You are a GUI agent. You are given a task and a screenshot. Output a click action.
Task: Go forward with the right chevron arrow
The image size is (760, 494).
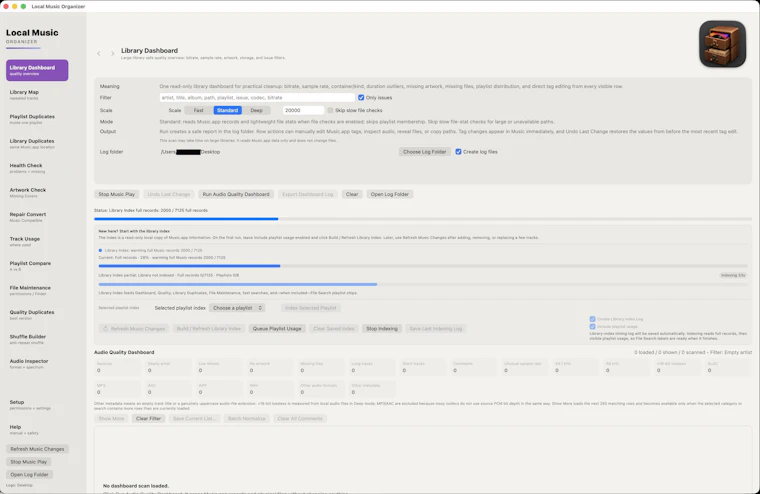point(112,53)
